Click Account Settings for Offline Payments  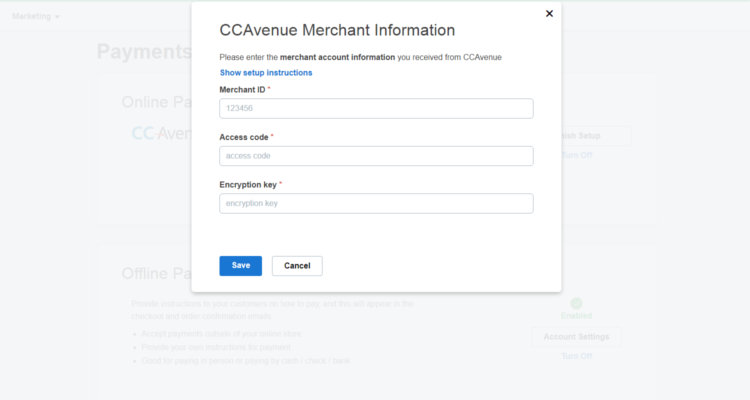pos(576,337)
